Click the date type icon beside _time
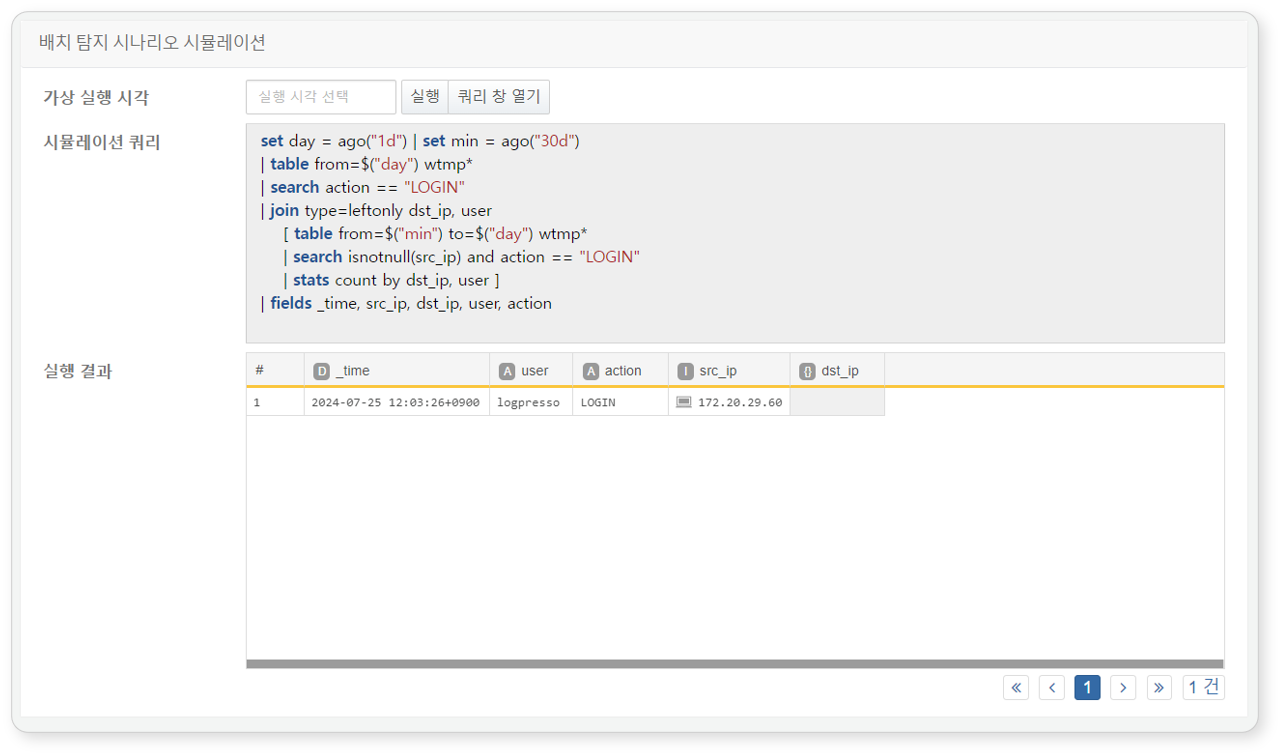The width and height of the screenshot is (1281, 755). coord(321,371)
